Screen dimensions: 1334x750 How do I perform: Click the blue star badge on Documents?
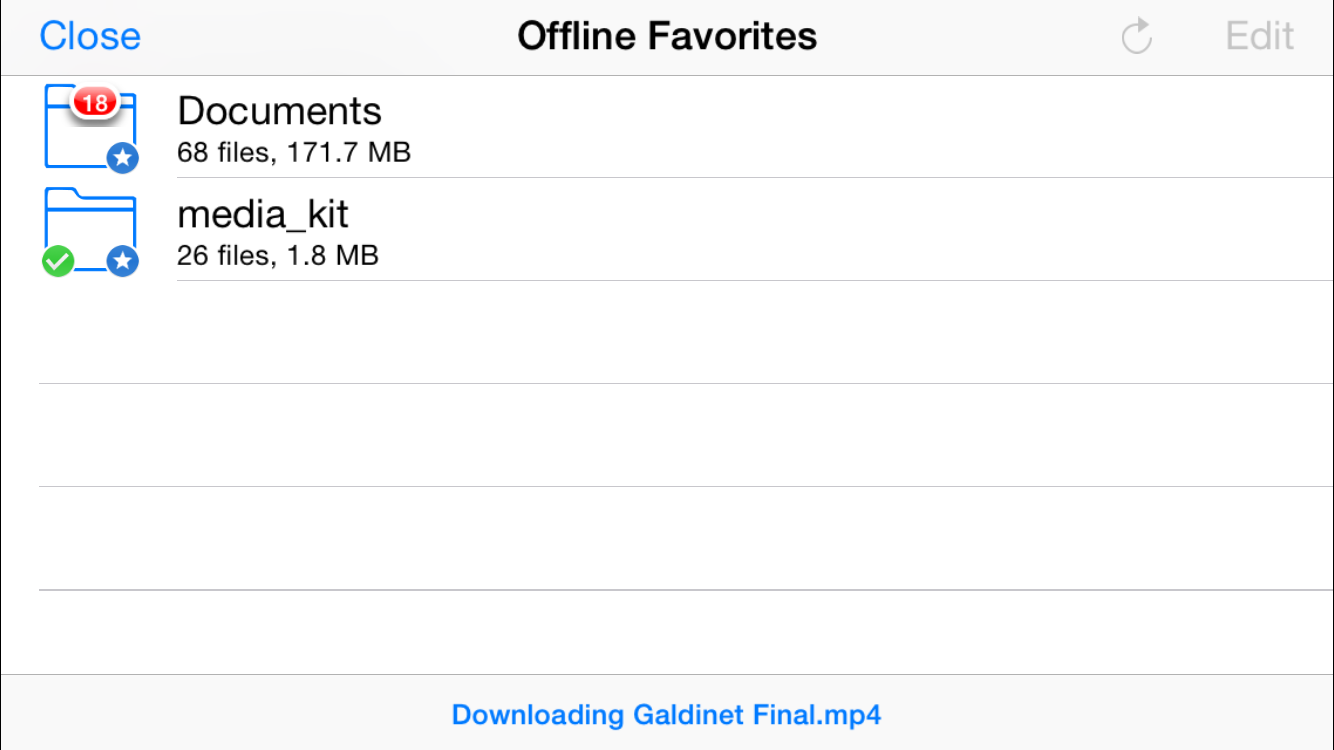pyautogui.click(x=122, y=157)
